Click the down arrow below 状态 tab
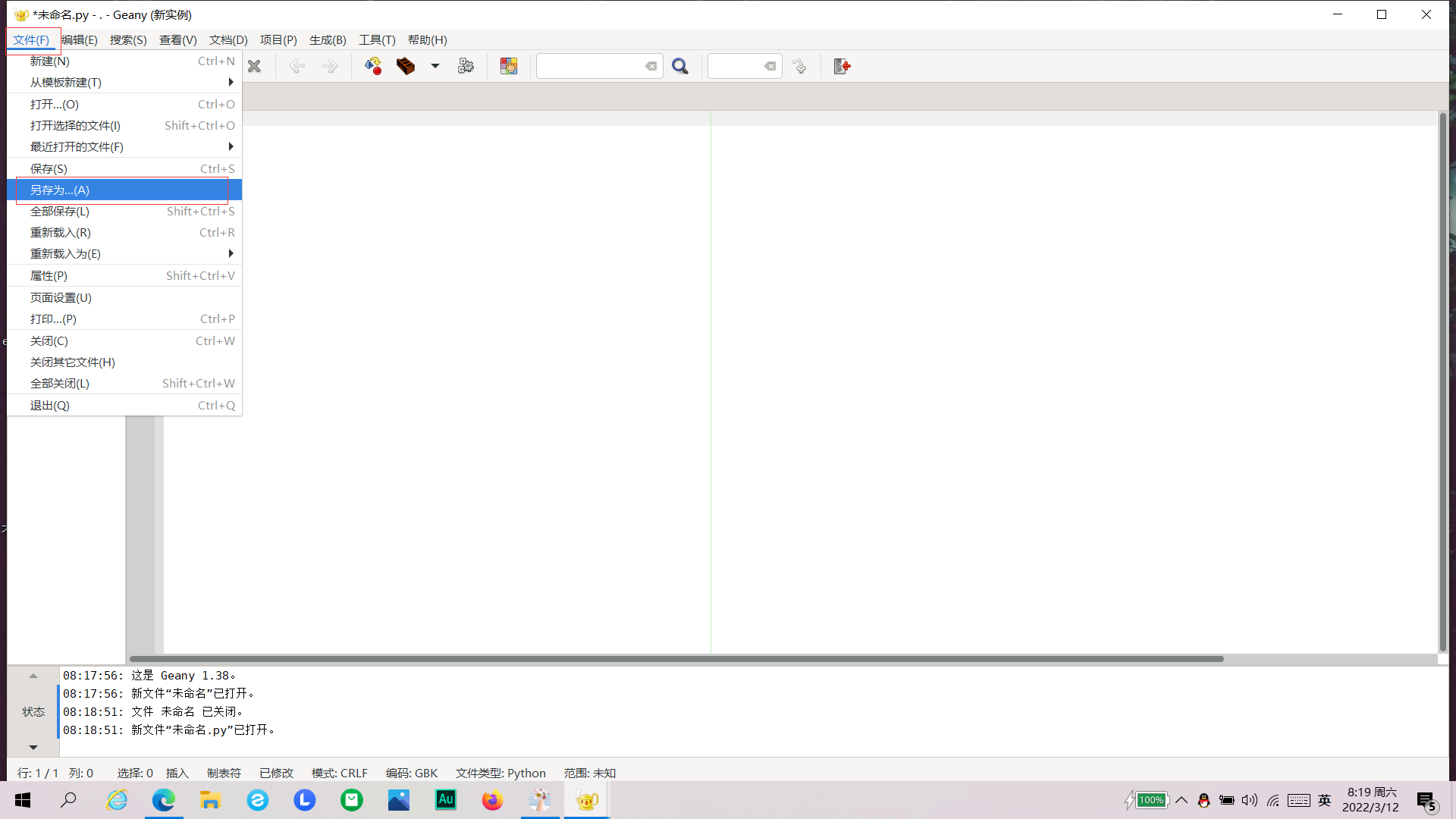This screenshot has height=819, width=1456. click(33, 747)
